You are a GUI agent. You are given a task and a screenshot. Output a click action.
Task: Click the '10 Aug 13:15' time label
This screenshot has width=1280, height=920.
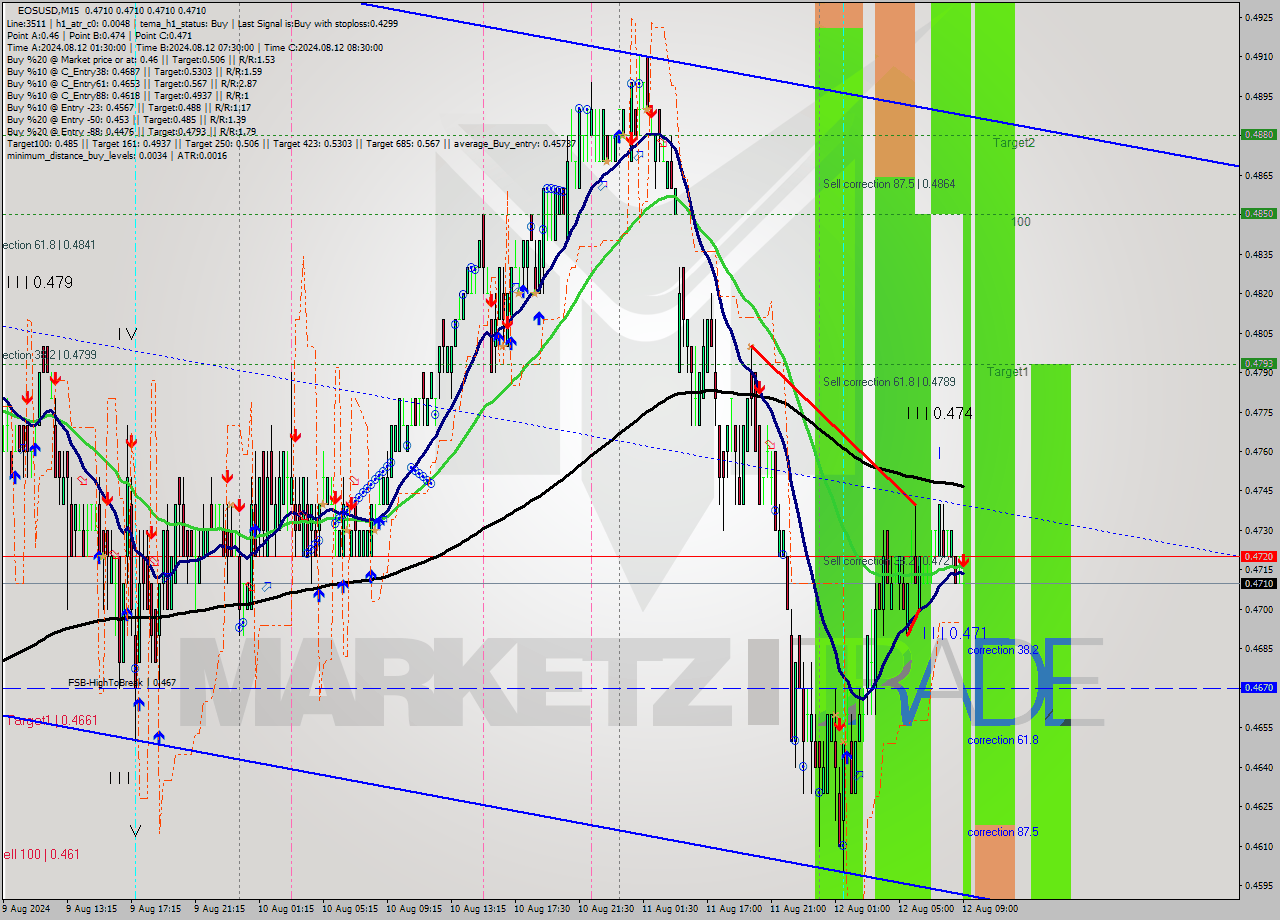pos(478,909)
